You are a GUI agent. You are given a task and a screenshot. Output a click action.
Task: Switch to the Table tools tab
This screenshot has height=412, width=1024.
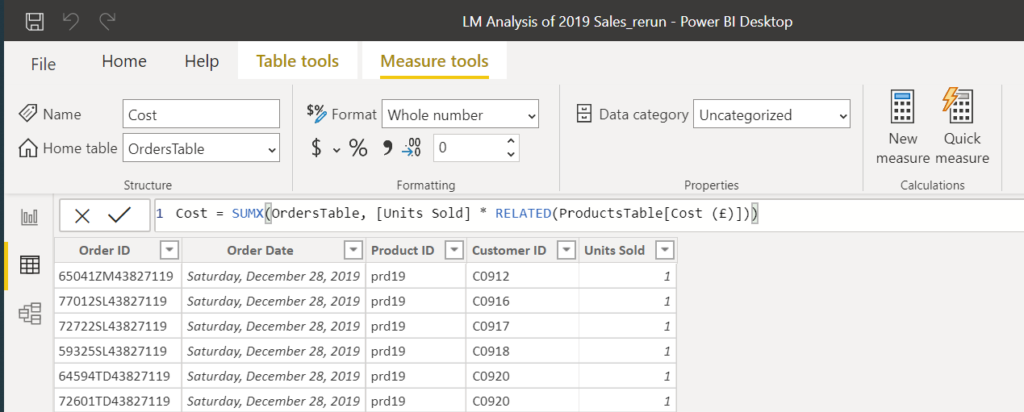297,61
